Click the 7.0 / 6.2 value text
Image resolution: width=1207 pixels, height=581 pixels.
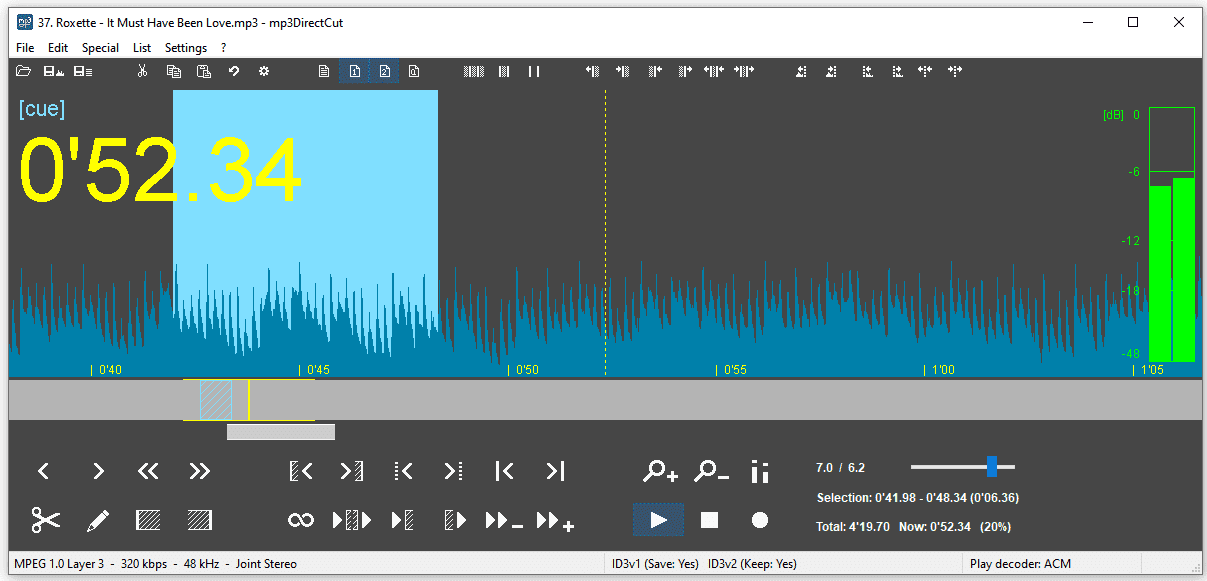(840, 467)
